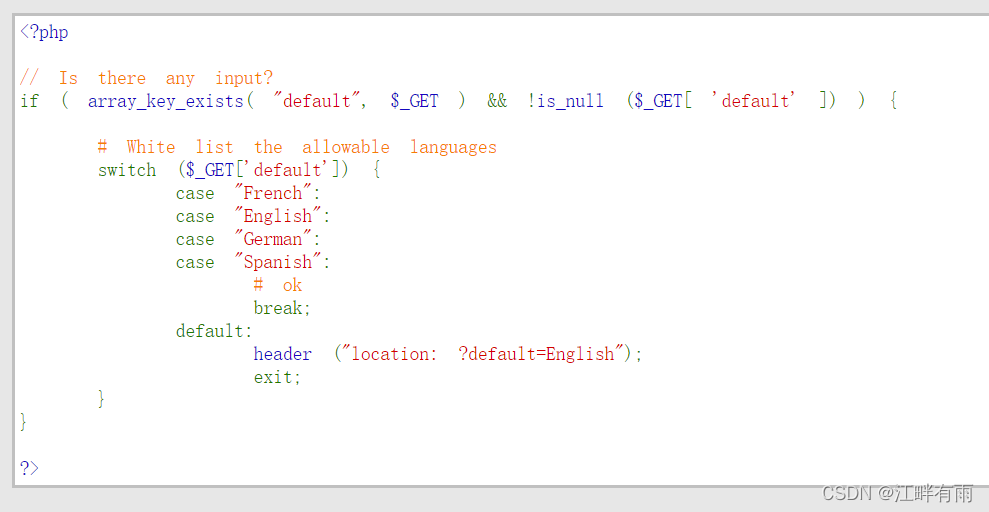The image size is (989, 512).
Task: Click the '# ok' comment
Action: [x=278, y=286]
